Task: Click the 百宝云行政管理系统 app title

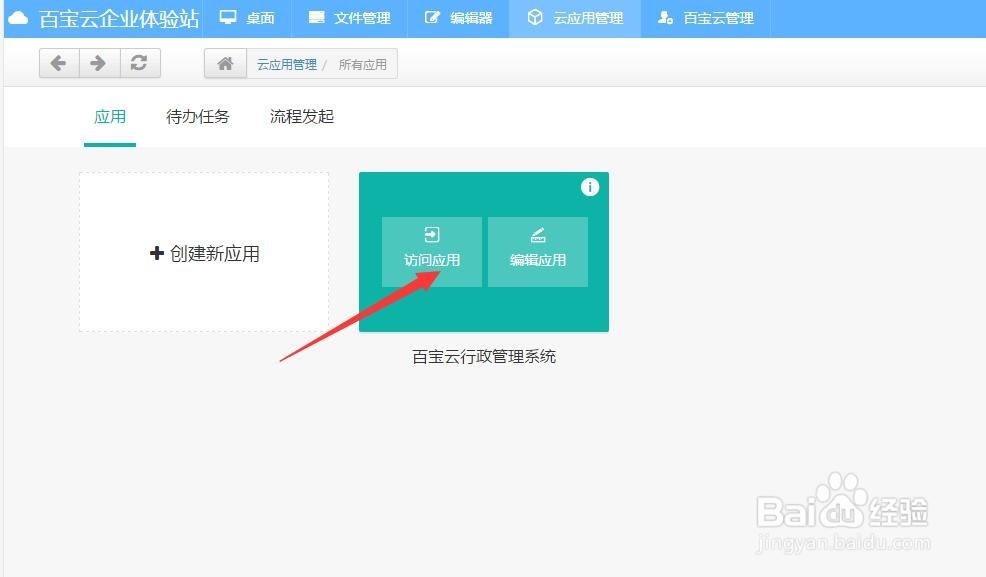Action: click(483, 356)
